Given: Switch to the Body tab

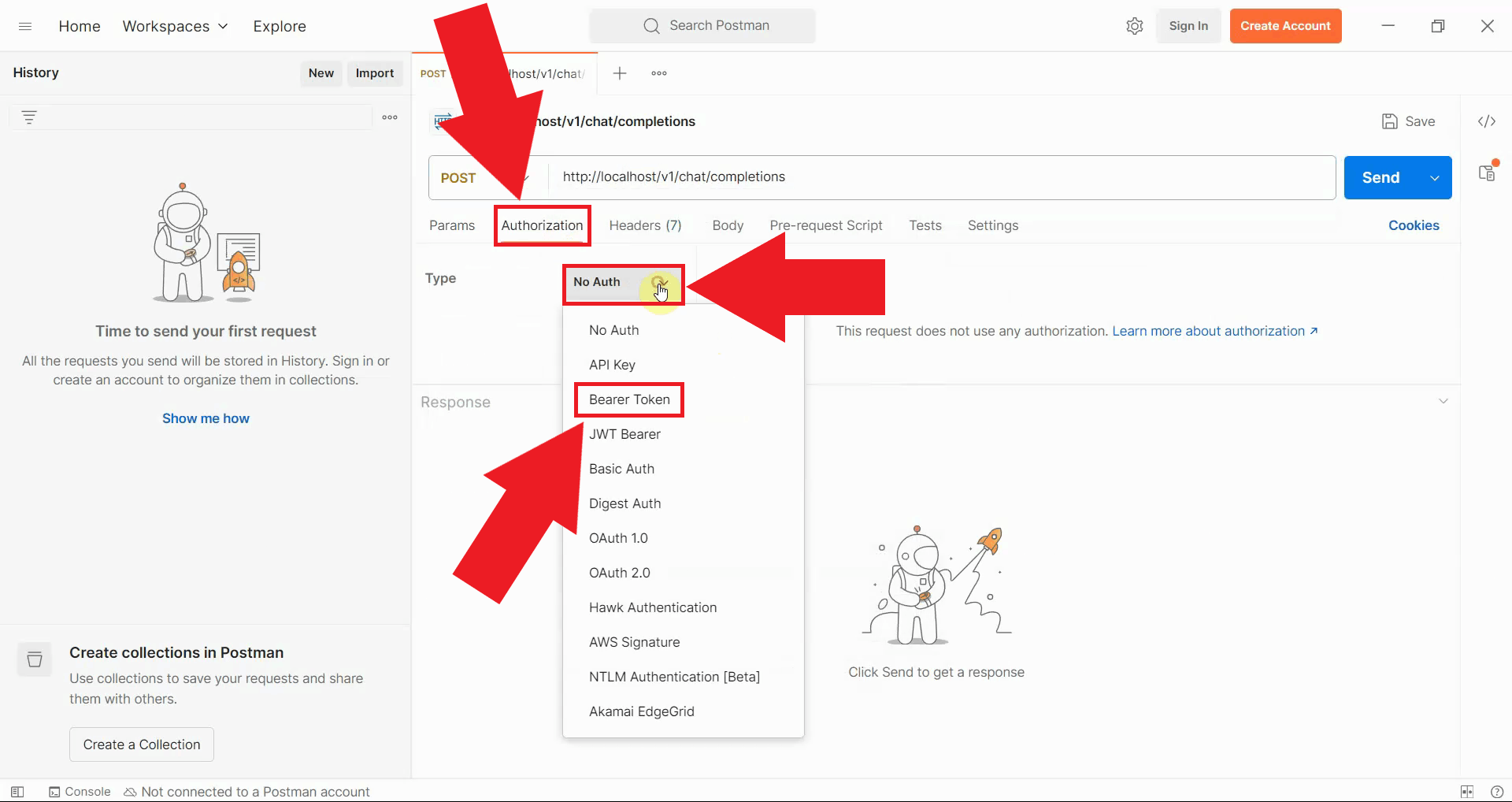Looking at the screenshot, I should click(x=727, y=225).
